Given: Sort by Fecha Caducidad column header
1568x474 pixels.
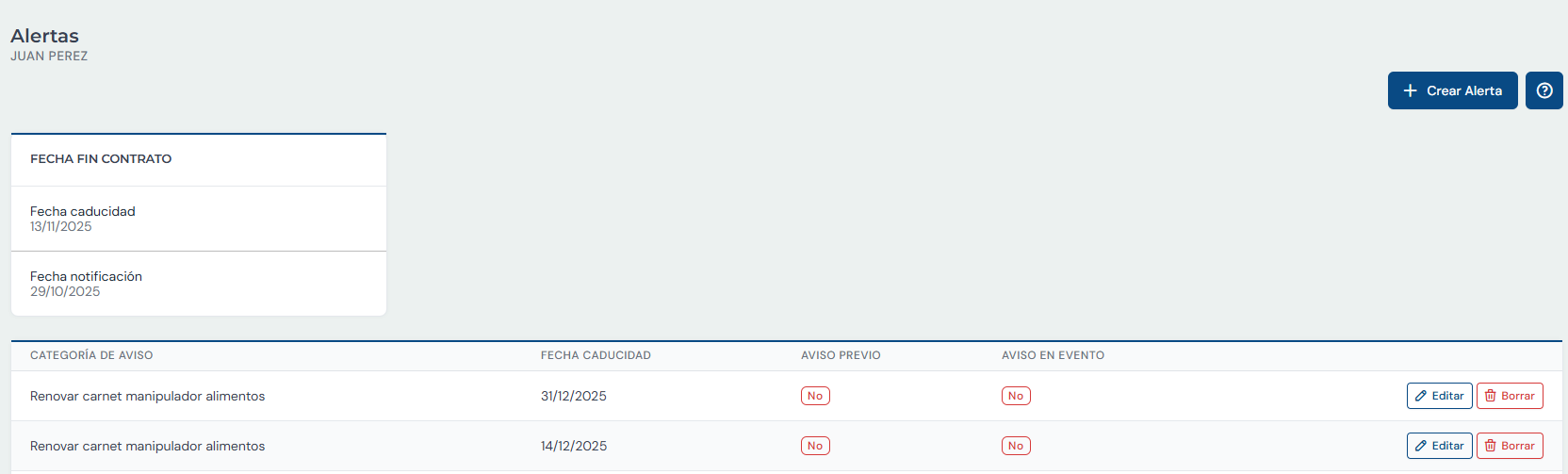Looking at the screenshot, I should (596, 355).
